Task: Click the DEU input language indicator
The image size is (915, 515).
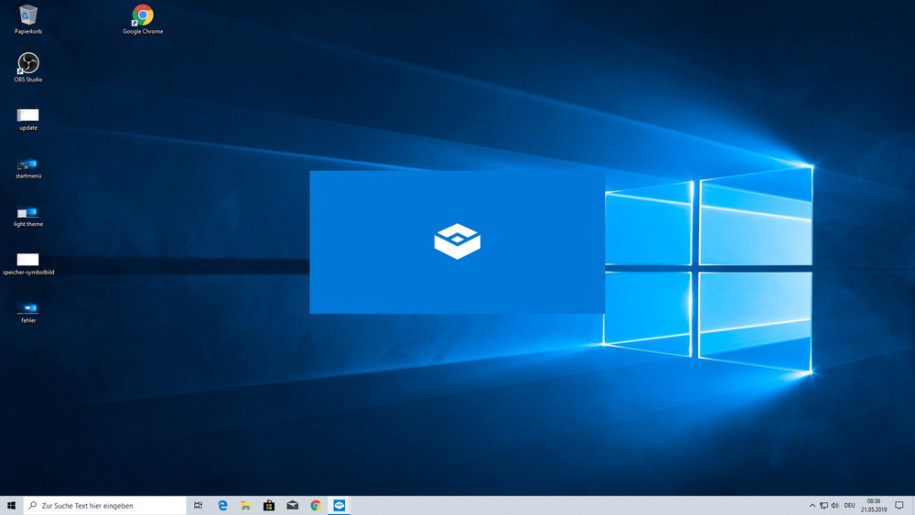Action: click(x=850, y=506)
